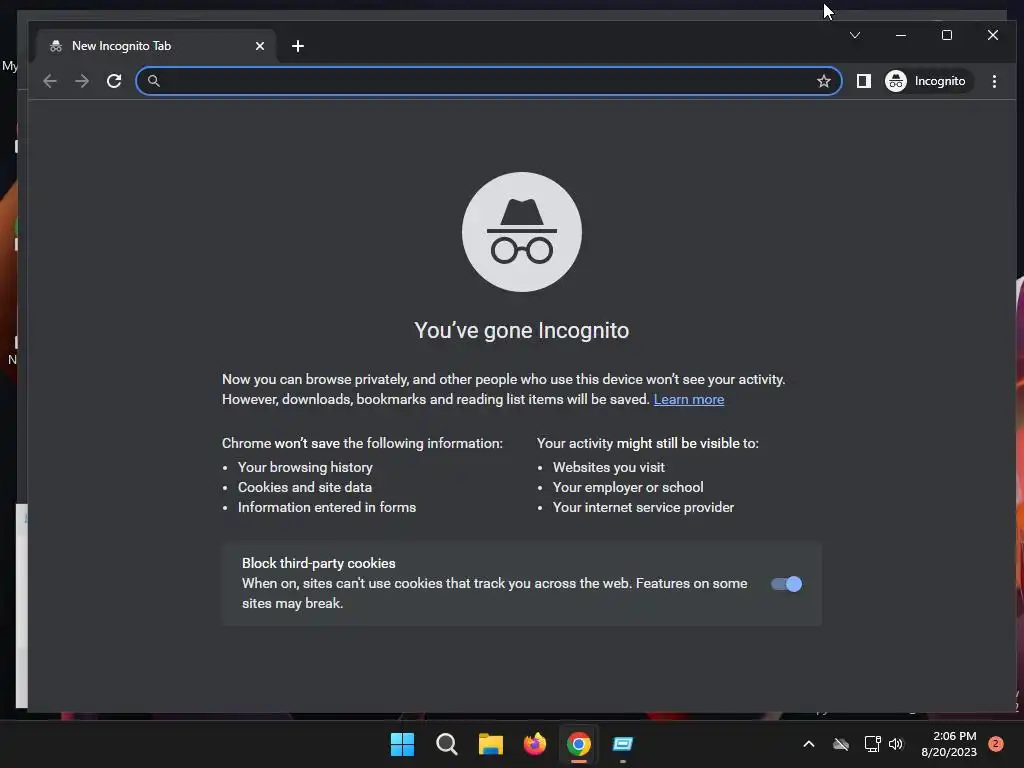Open the blue app icon beside Chrome in the taskbar
Screen dimensions: 1024x768
pyautogui.click(x=623, y=744)
